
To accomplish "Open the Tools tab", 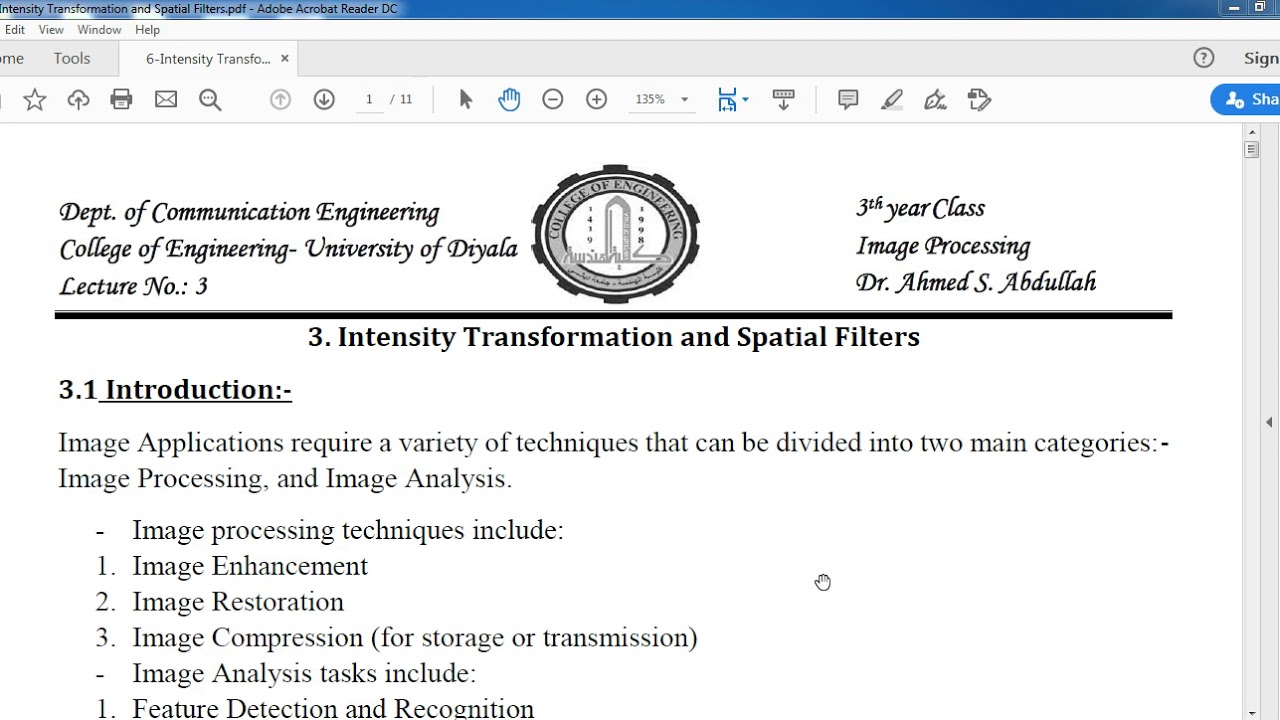I will (x=72, y=58).
